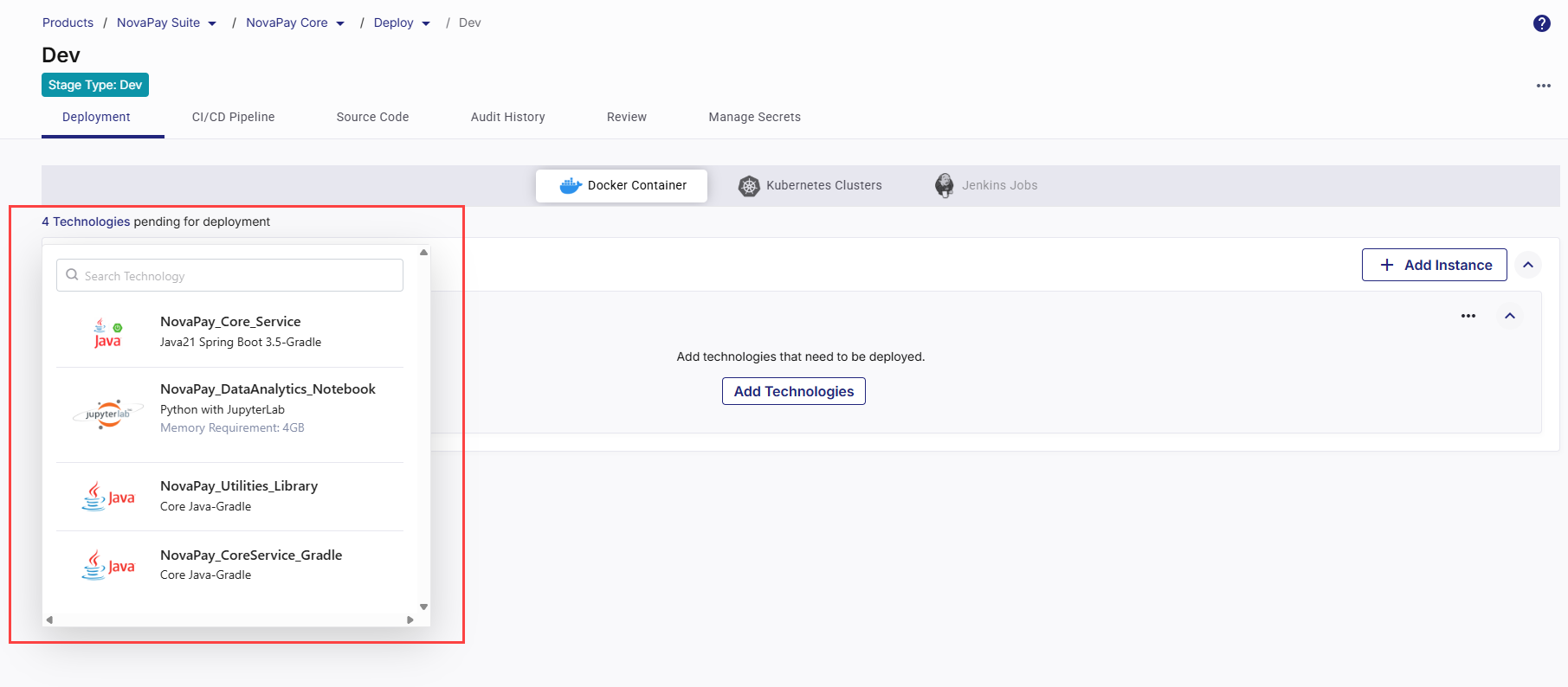This screenshot has width=1568, height=687.
Task: Open the Review tab
Action: (626, 117)
